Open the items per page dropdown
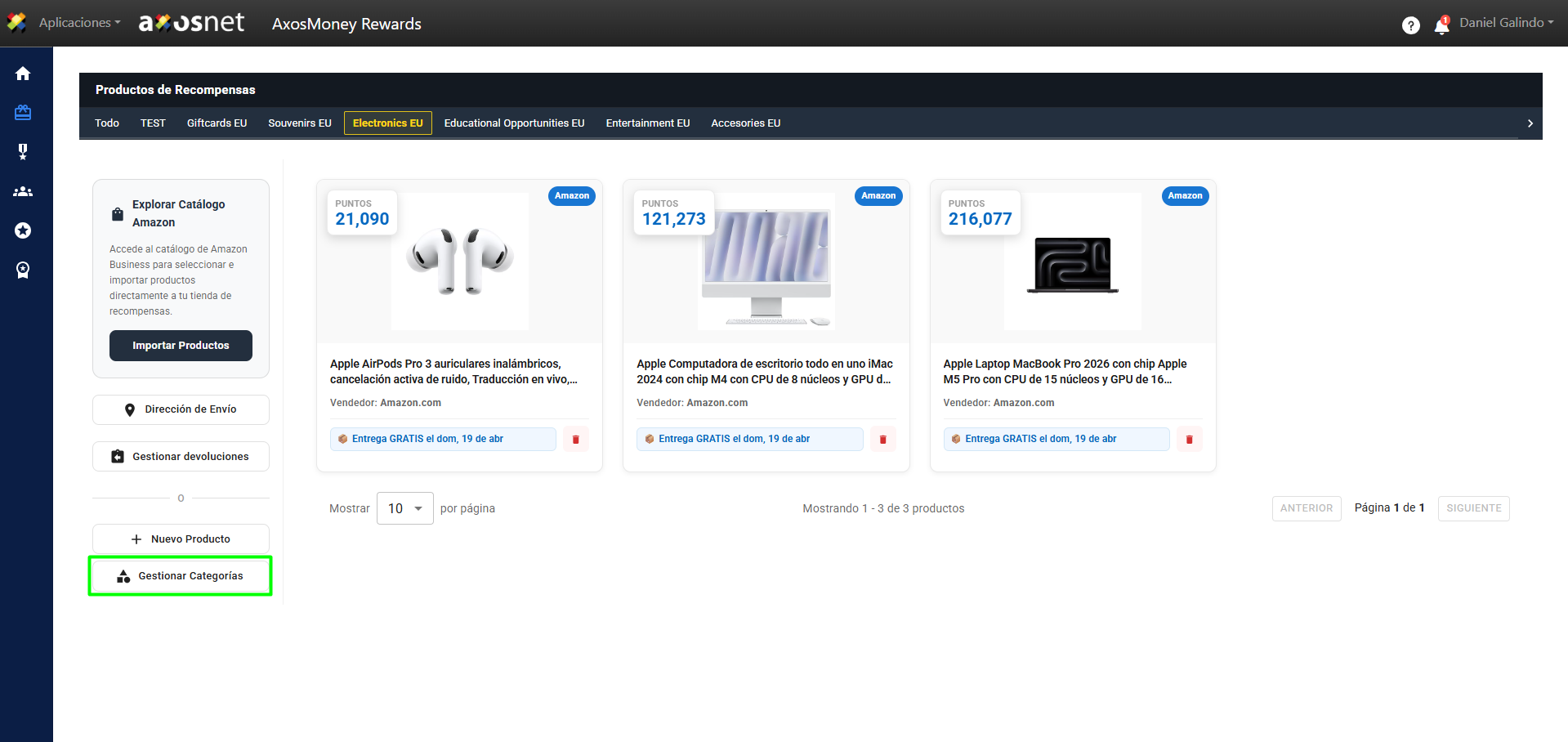Screen dimensions: 1568x742 (404, 508)
